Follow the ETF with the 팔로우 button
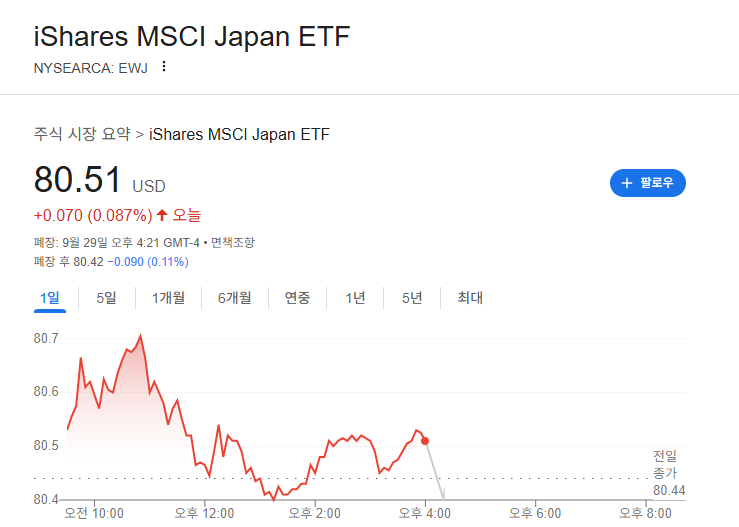 click(x=648, y=183)
